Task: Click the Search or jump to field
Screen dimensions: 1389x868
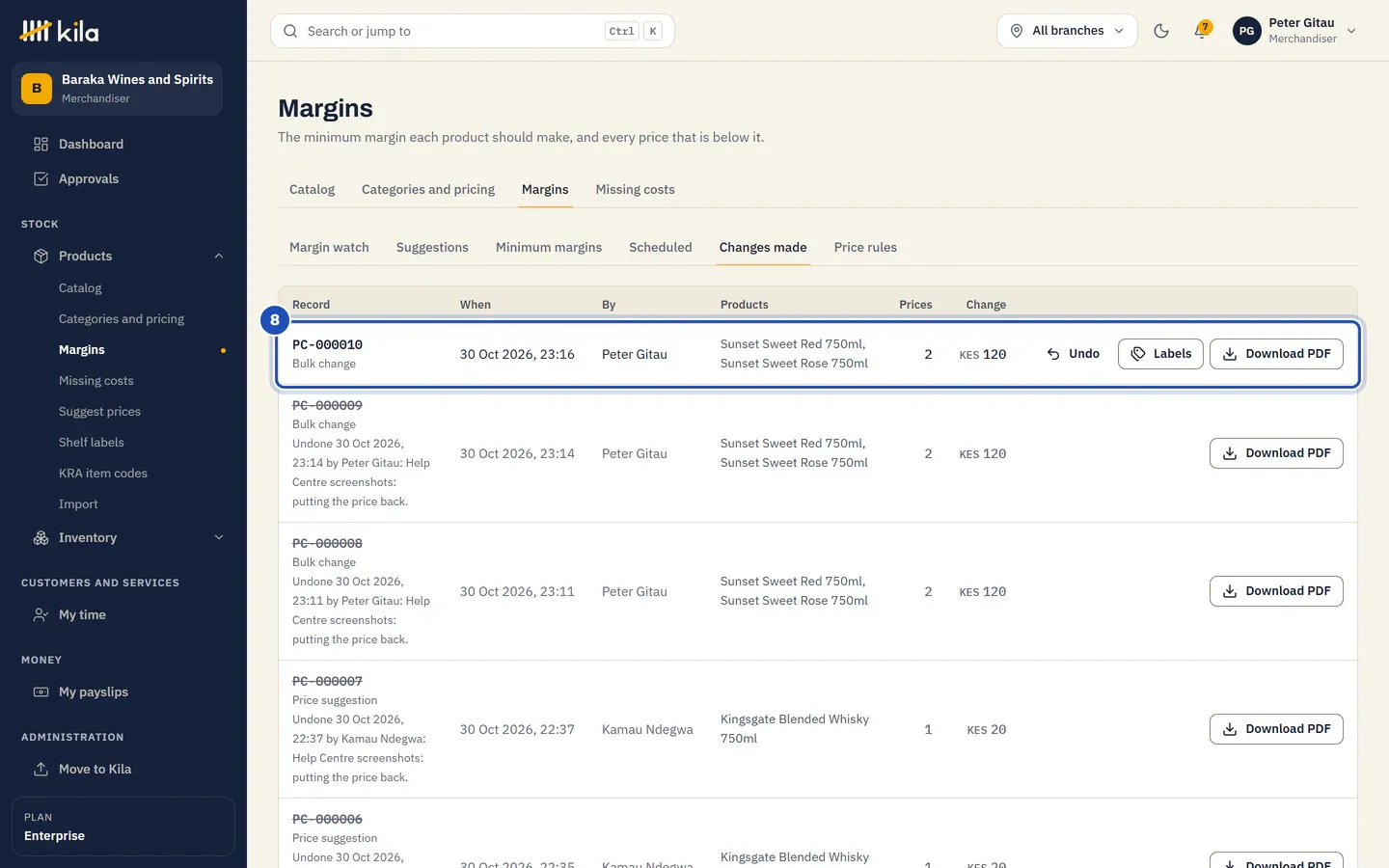Action: tap(473, 31)
